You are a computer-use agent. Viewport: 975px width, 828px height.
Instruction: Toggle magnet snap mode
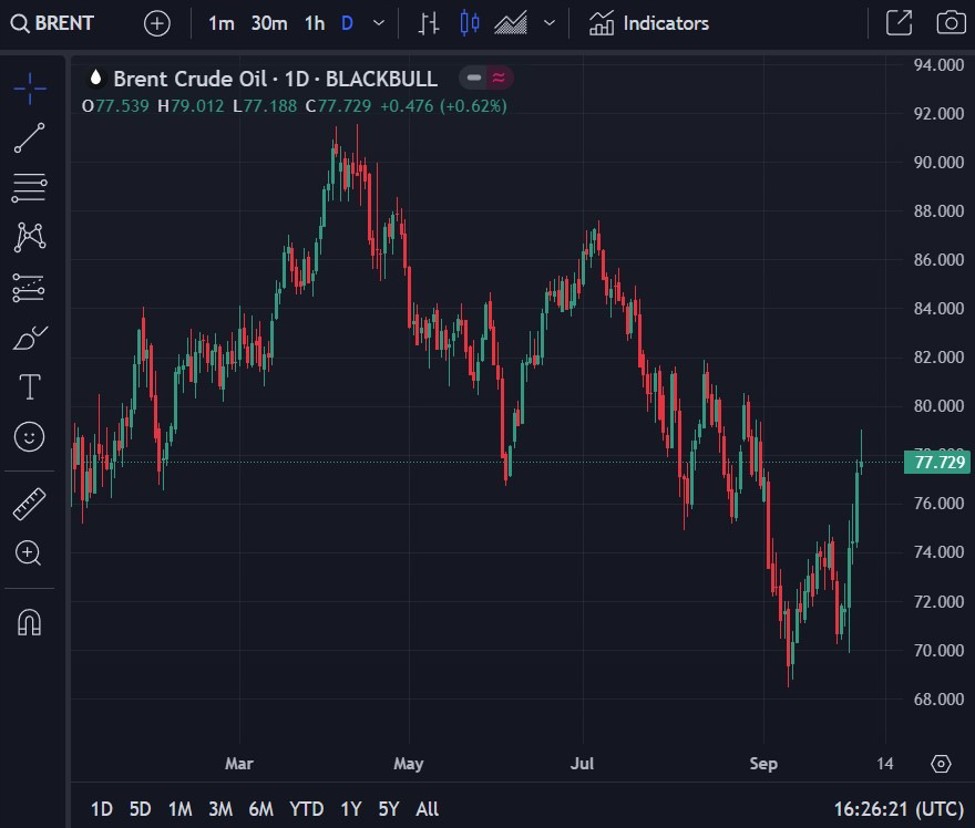click(x=28, y=622)
